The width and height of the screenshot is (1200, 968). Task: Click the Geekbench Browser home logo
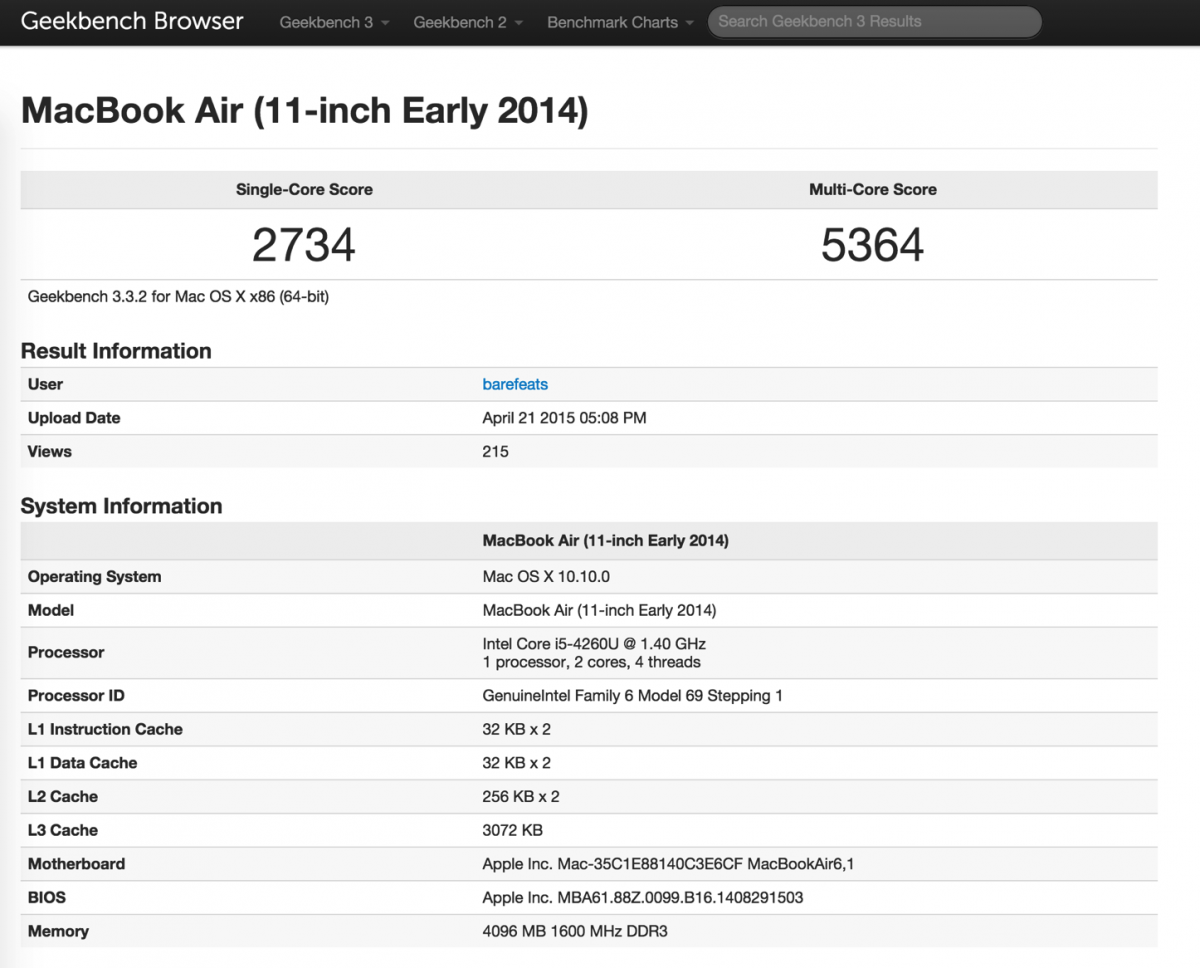(x=131, y=21)
